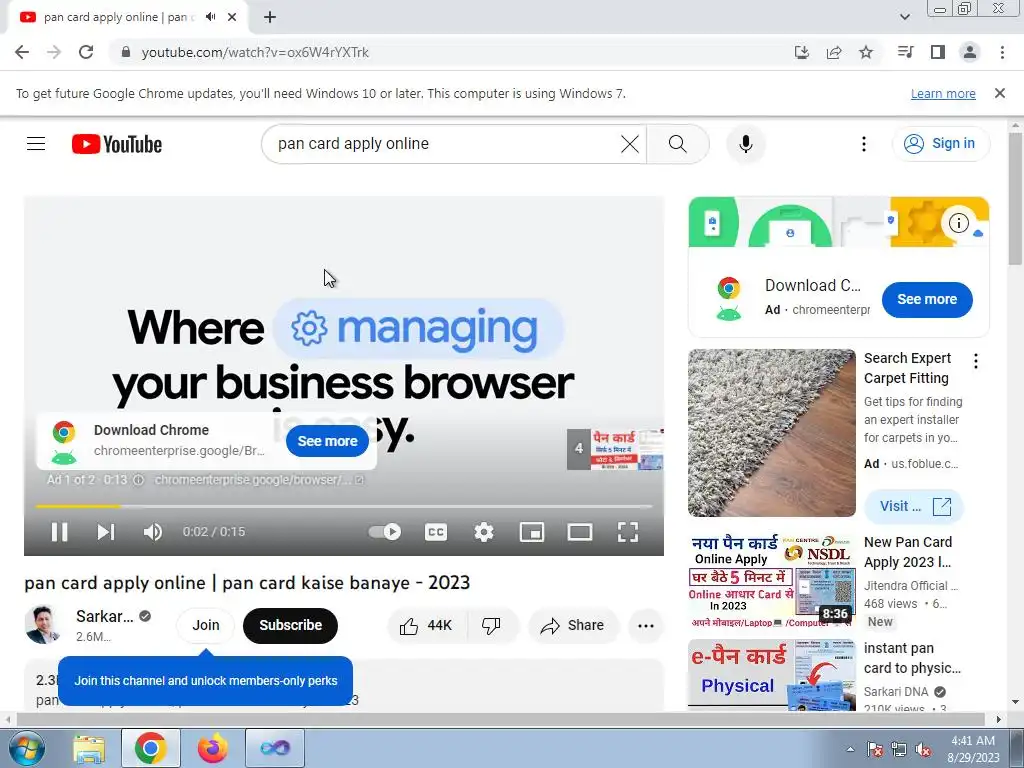Share the video
The width and height of the screenshot is (1024, 768).
572,626
